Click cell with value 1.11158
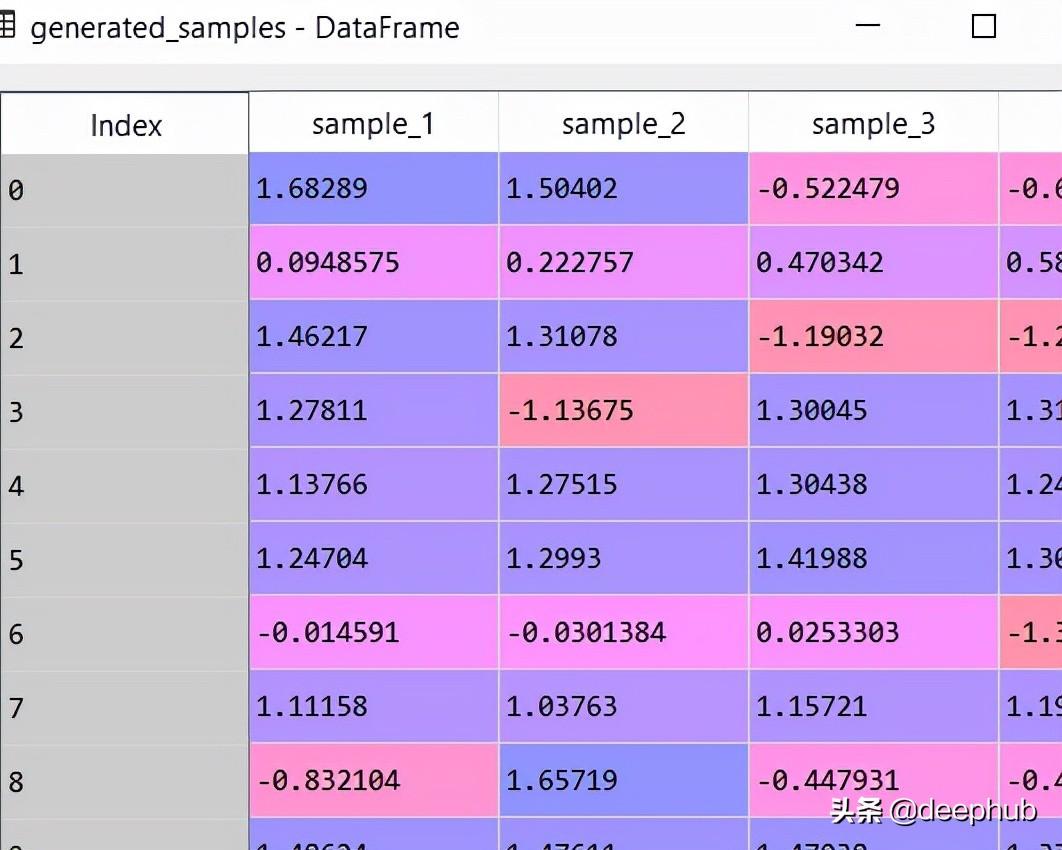This screenshot has width=1062, height=850. click(x=373, y=706)
